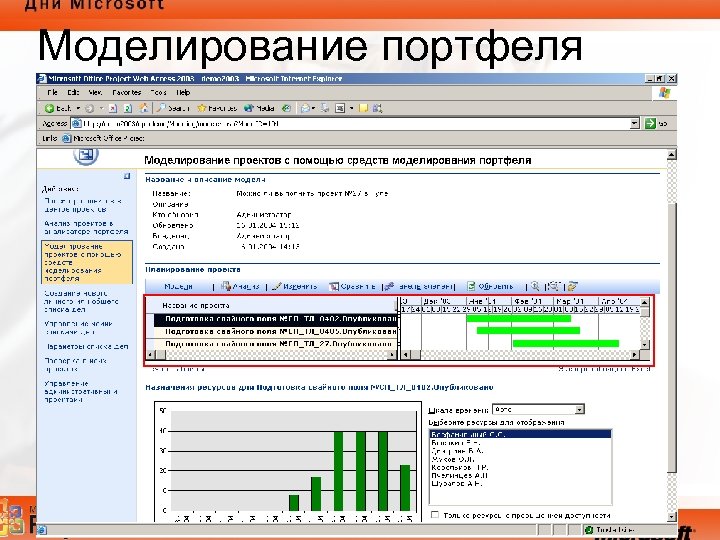720x540 pixels.
Task: Click the green Gantt bar for project TЛ_27
Action: click(566, 343)
